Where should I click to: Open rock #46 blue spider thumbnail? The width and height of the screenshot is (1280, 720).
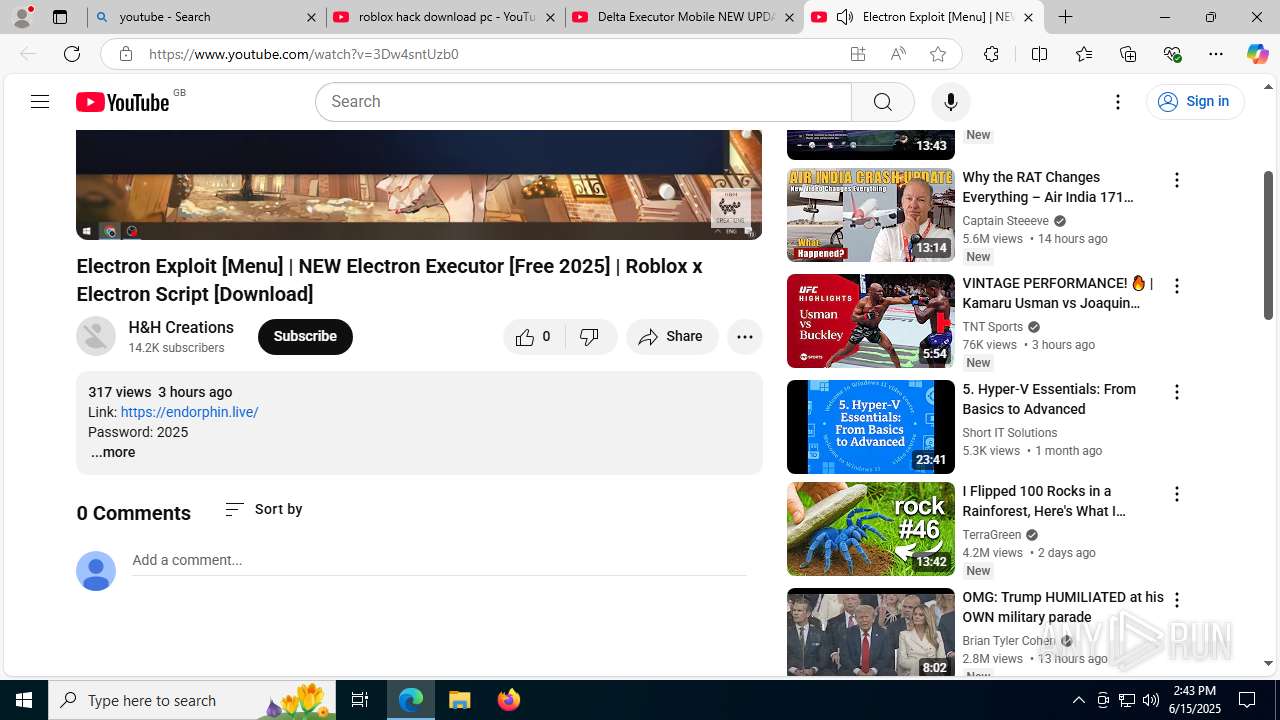click(870, 529)
